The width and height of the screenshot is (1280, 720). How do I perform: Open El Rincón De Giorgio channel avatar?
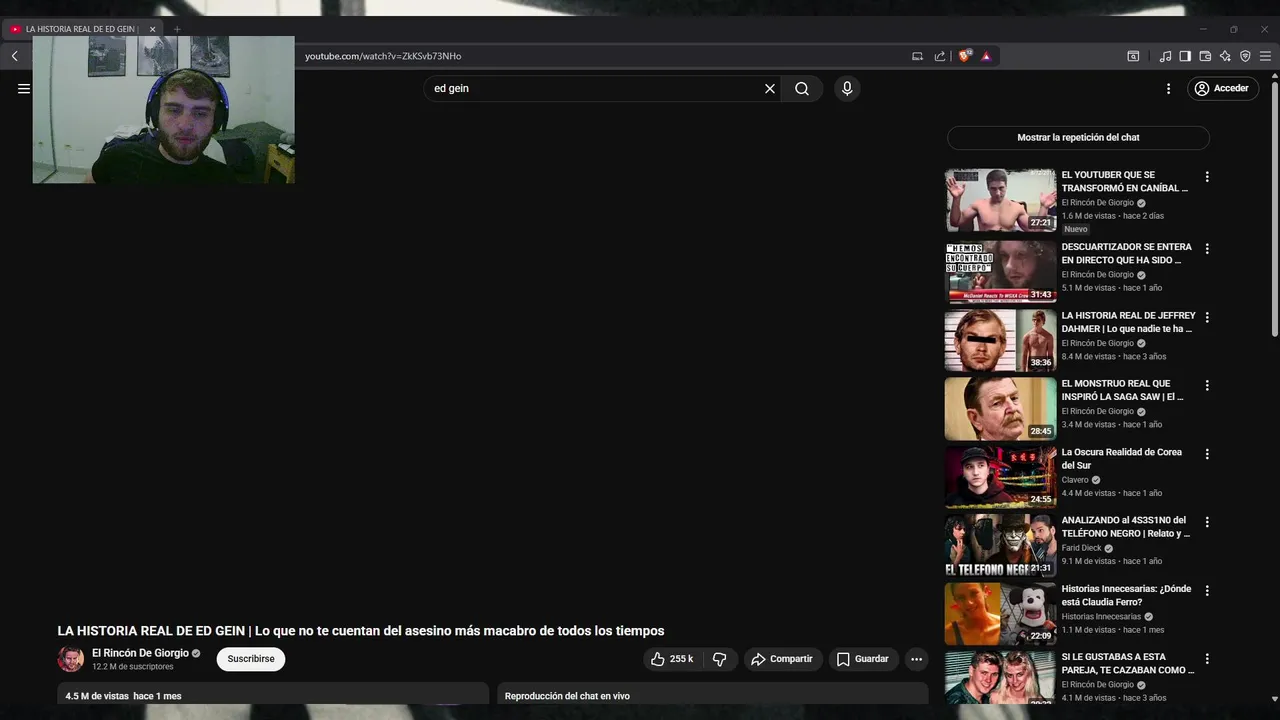point(71,659)
